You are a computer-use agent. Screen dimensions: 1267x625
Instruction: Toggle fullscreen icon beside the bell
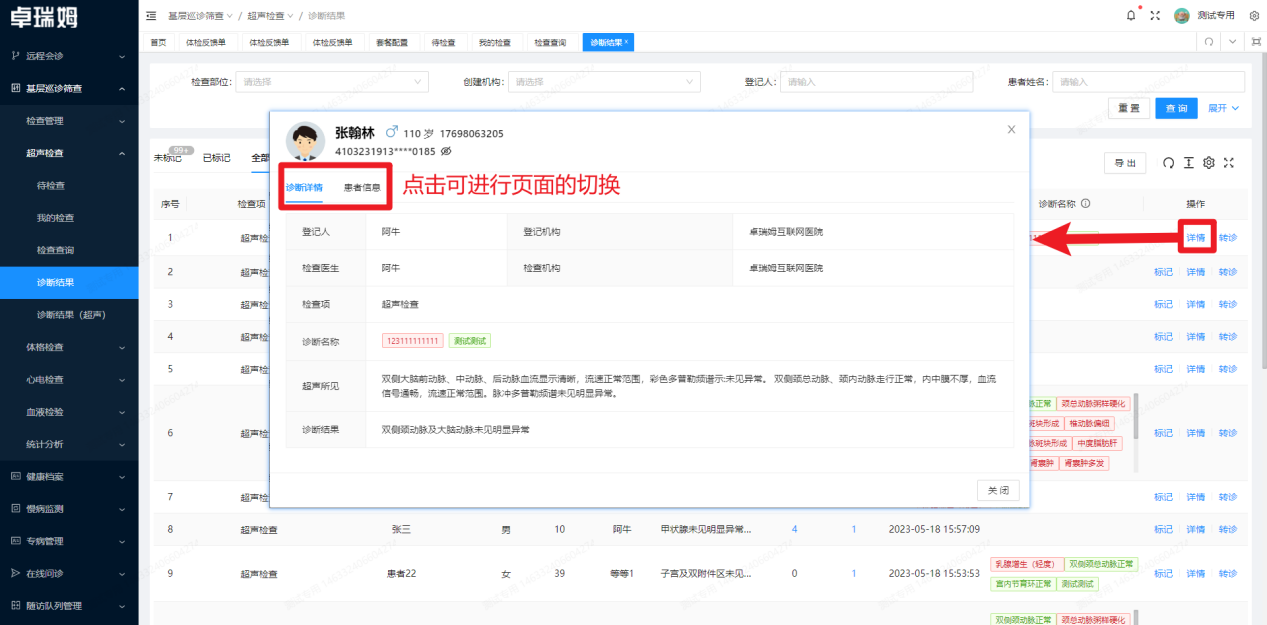[1155, 15]
